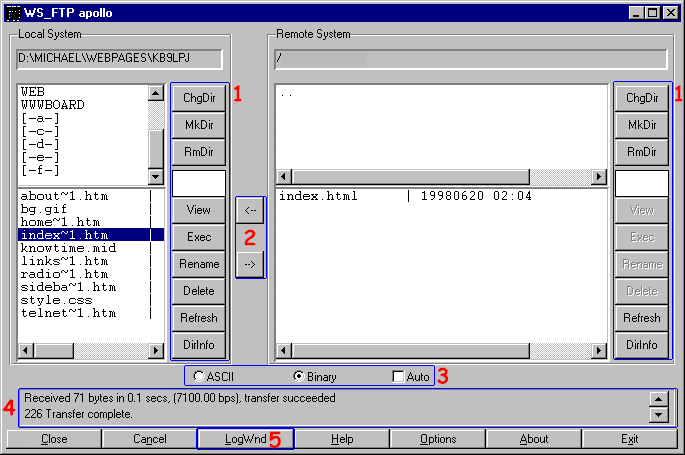Select the Binary transfer mode
685x455 pixels.
click(315, 376)
